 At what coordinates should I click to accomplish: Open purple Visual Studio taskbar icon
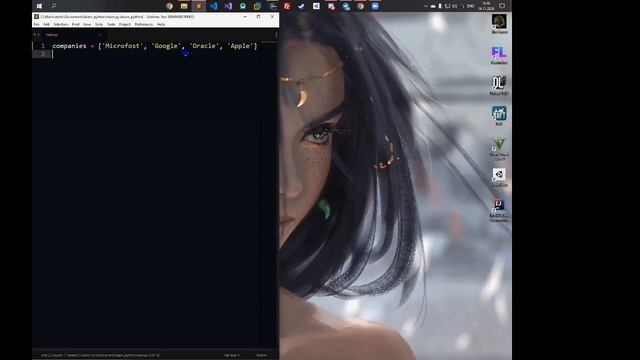[x=228, y=6]
